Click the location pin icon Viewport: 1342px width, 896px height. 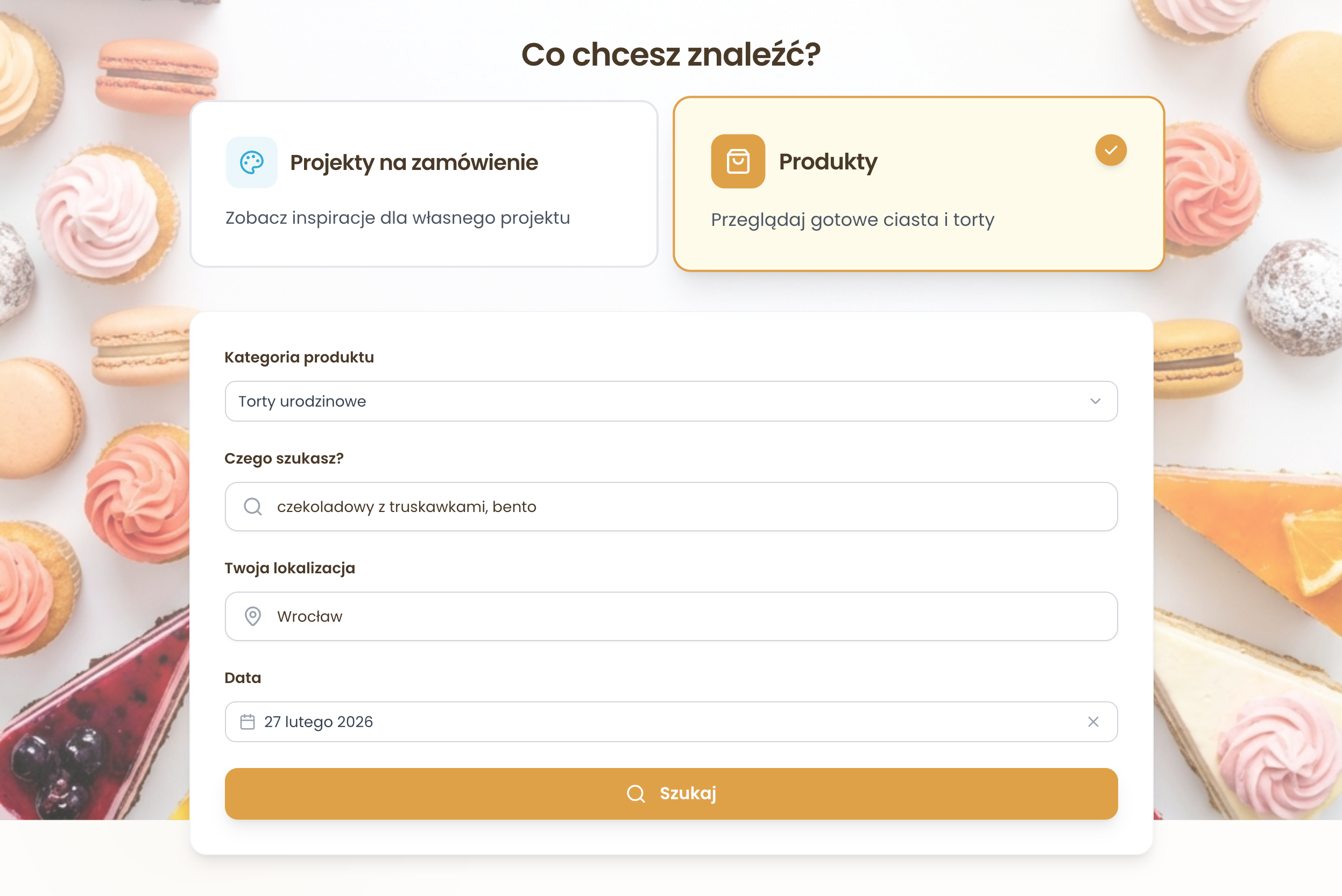[252, 616]
